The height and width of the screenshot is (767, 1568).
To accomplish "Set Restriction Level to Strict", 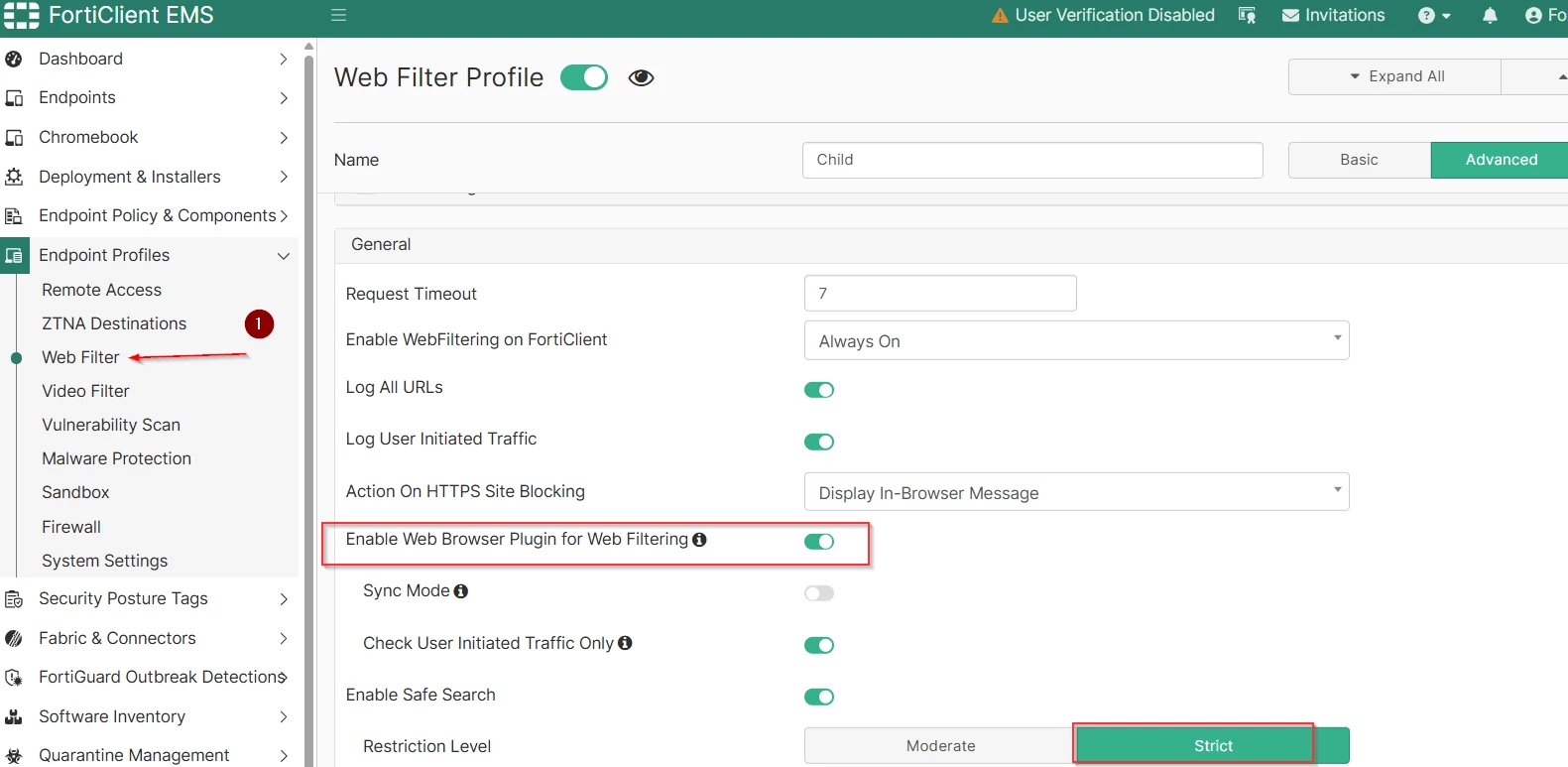I will tap(1213, 746).
